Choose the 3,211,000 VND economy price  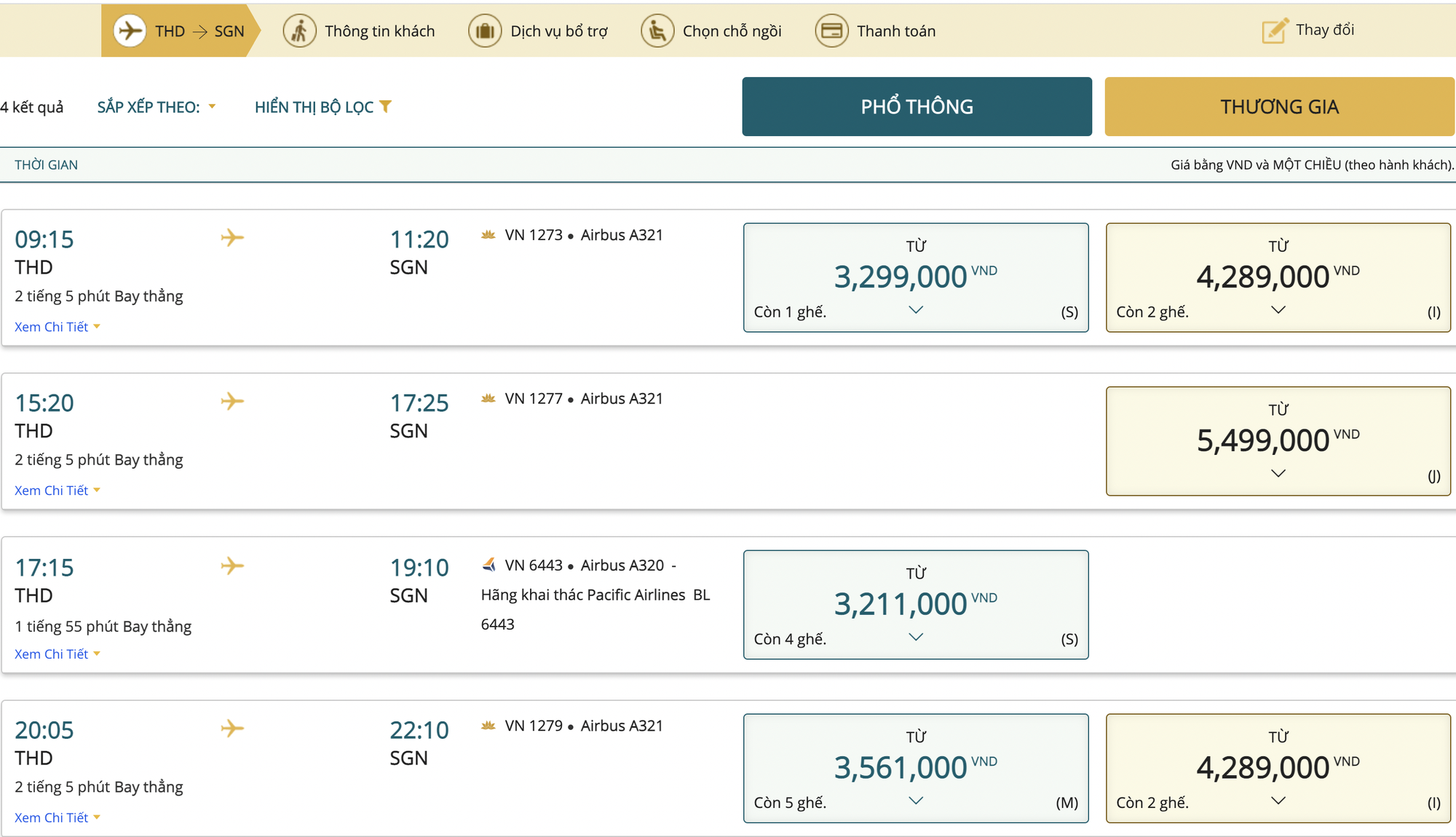916,605
